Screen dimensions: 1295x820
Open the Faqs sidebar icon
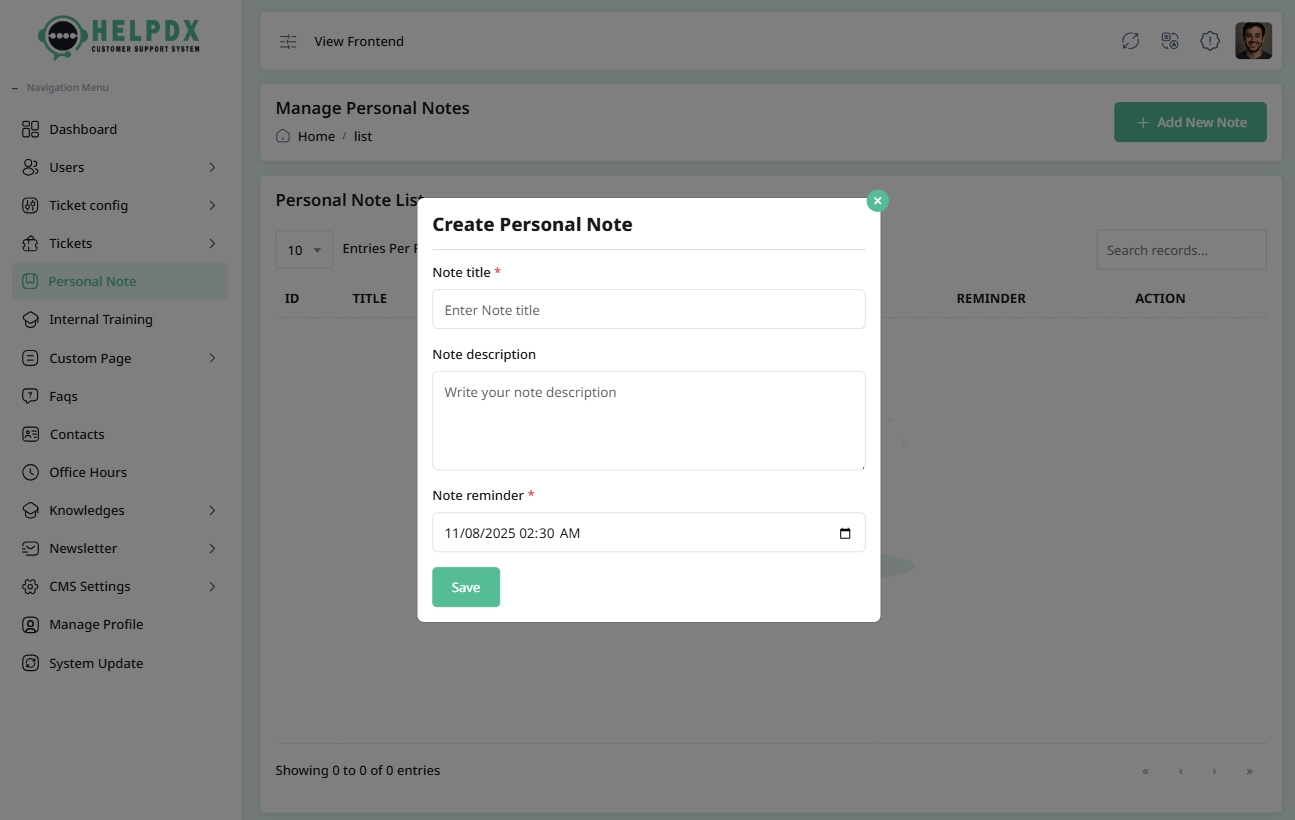coord(31,395)
